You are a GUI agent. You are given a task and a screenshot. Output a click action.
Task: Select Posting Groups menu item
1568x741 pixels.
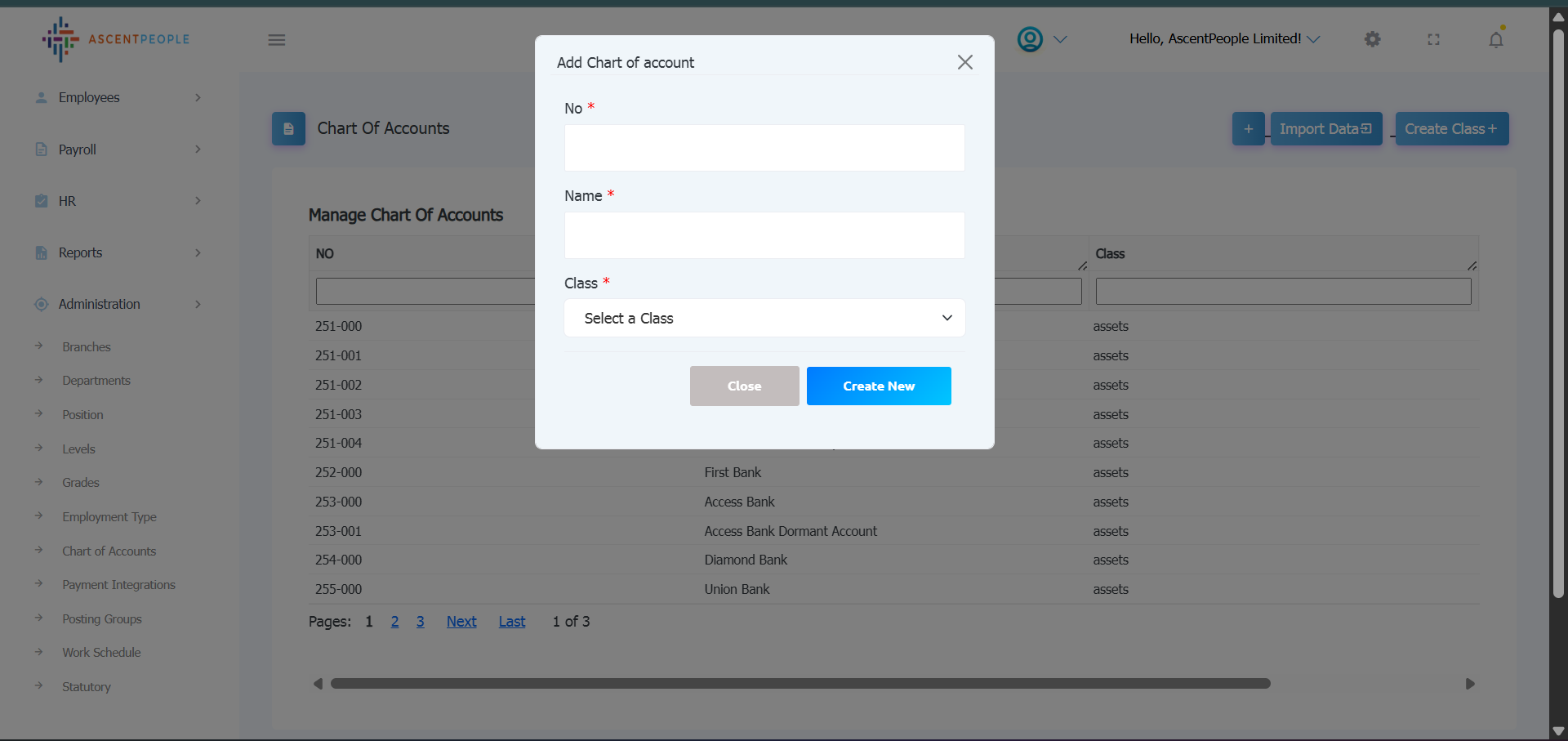pos(102,619)
